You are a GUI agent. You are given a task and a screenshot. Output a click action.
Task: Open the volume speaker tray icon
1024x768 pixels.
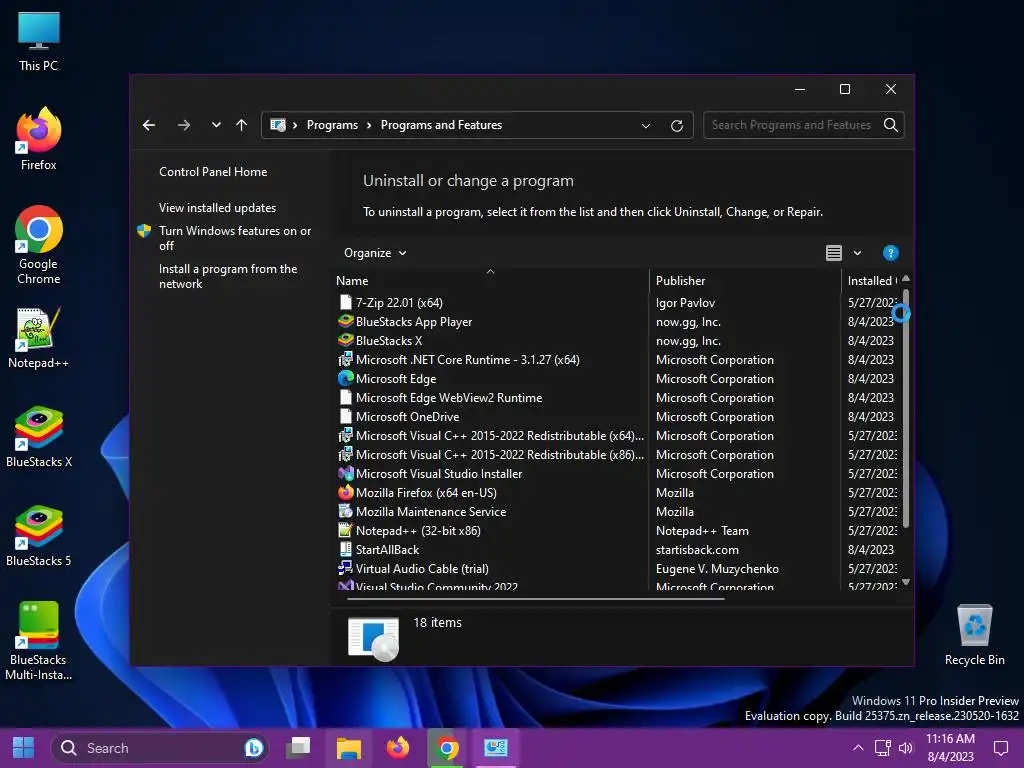coord(906,748)
